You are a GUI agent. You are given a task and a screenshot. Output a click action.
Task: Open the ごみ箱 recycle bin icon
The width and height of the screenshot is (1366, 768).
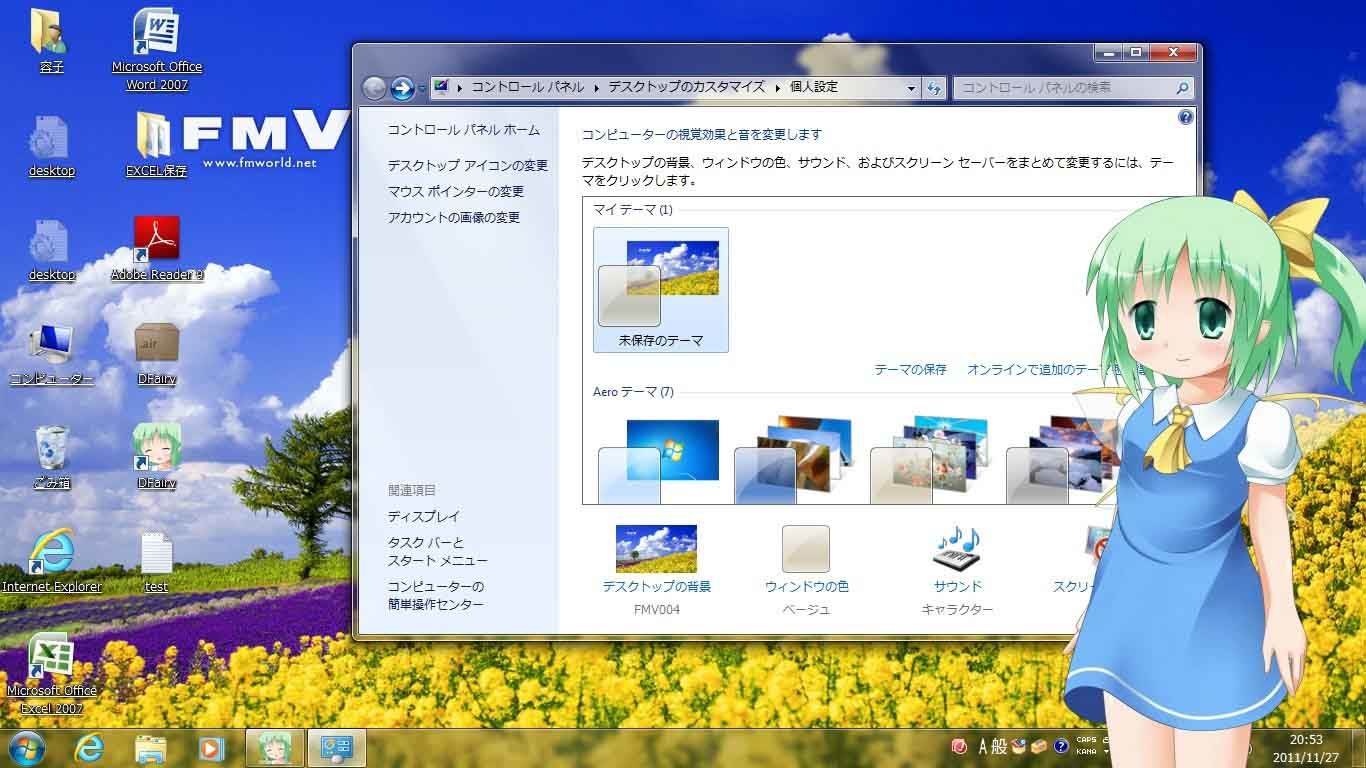[x=51, y=448]
